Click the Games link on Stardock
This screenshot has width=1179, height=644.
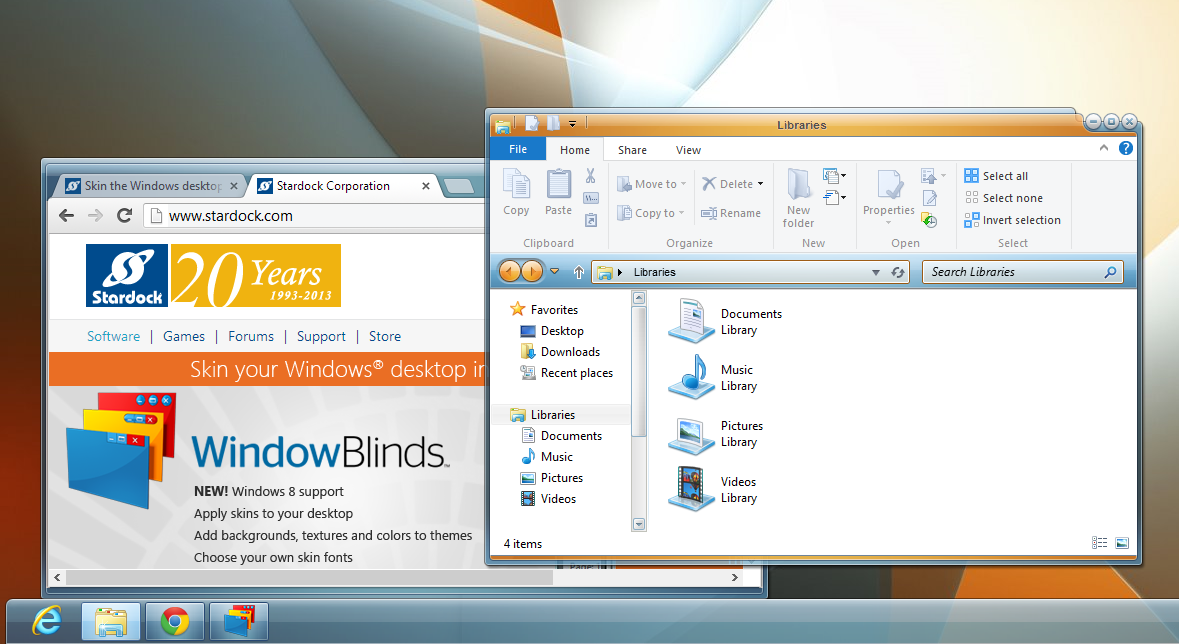[183, 336]
